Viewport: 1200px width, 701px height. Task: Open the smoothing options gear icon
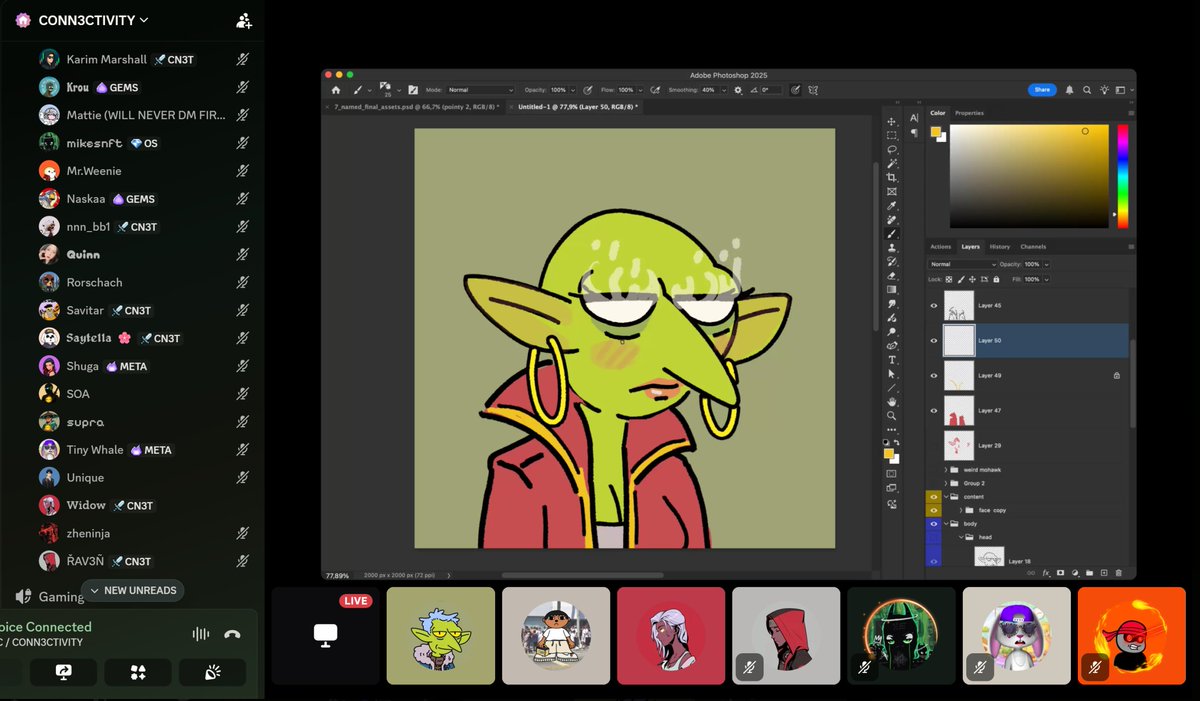739,89
